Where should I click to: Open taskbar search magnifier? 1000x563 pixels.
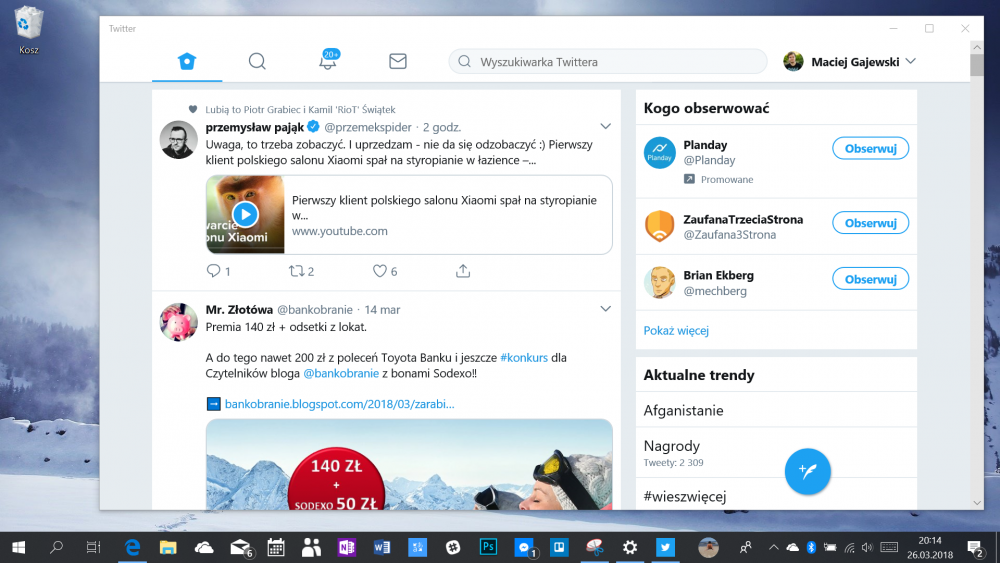[56, 547]
